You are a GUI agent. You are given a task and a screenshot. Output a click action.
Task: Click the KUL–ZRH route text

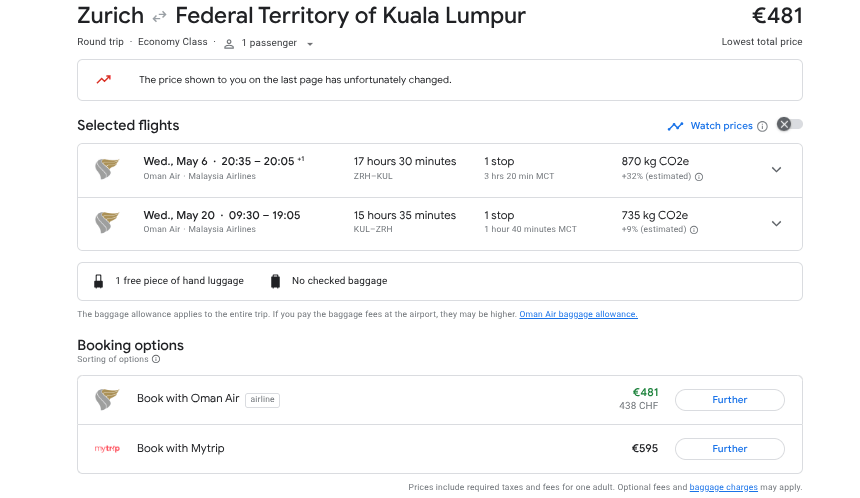(373, 229)
